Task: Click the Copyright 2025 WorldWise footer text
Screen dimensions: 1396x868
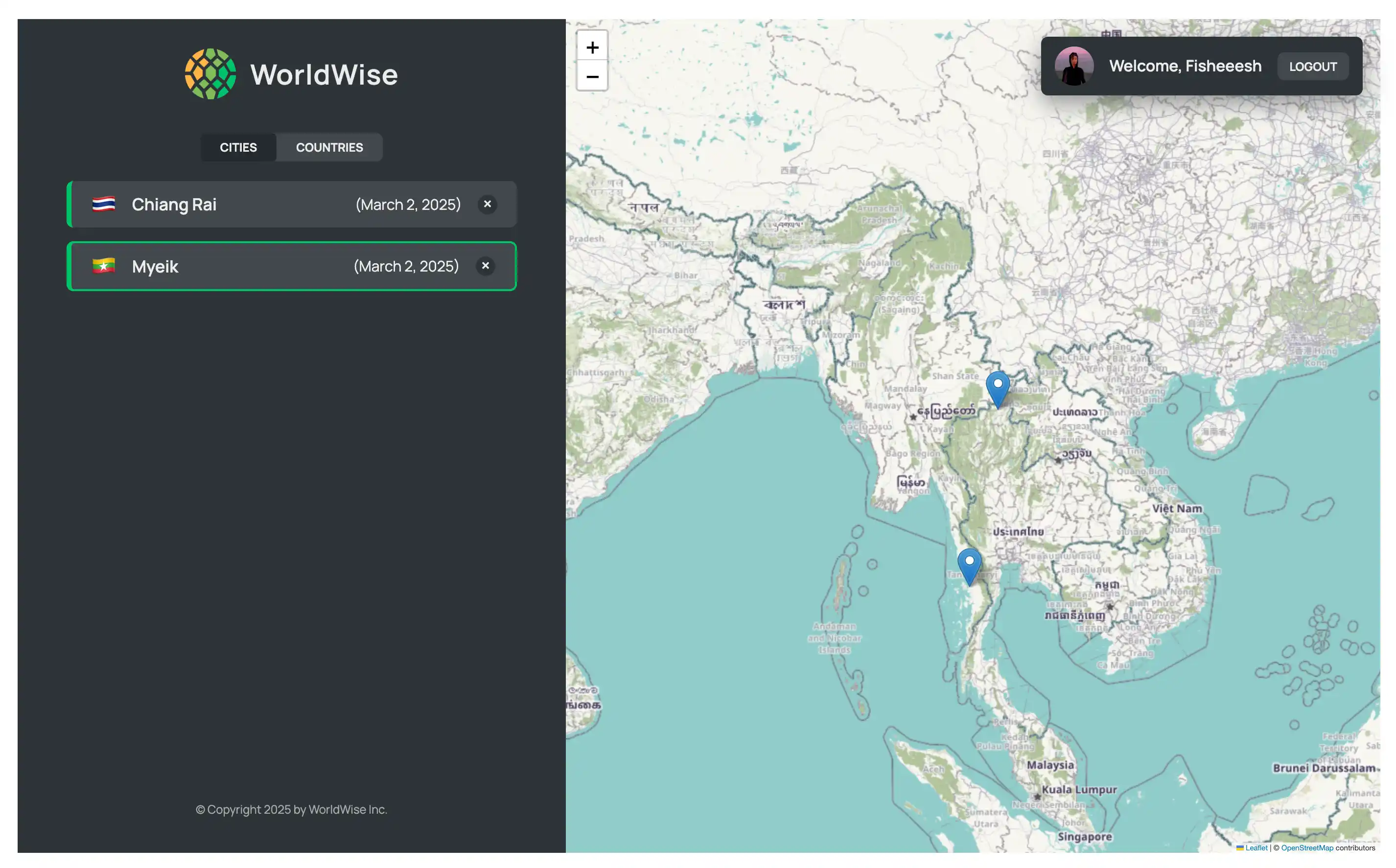Action: (292, 809)
